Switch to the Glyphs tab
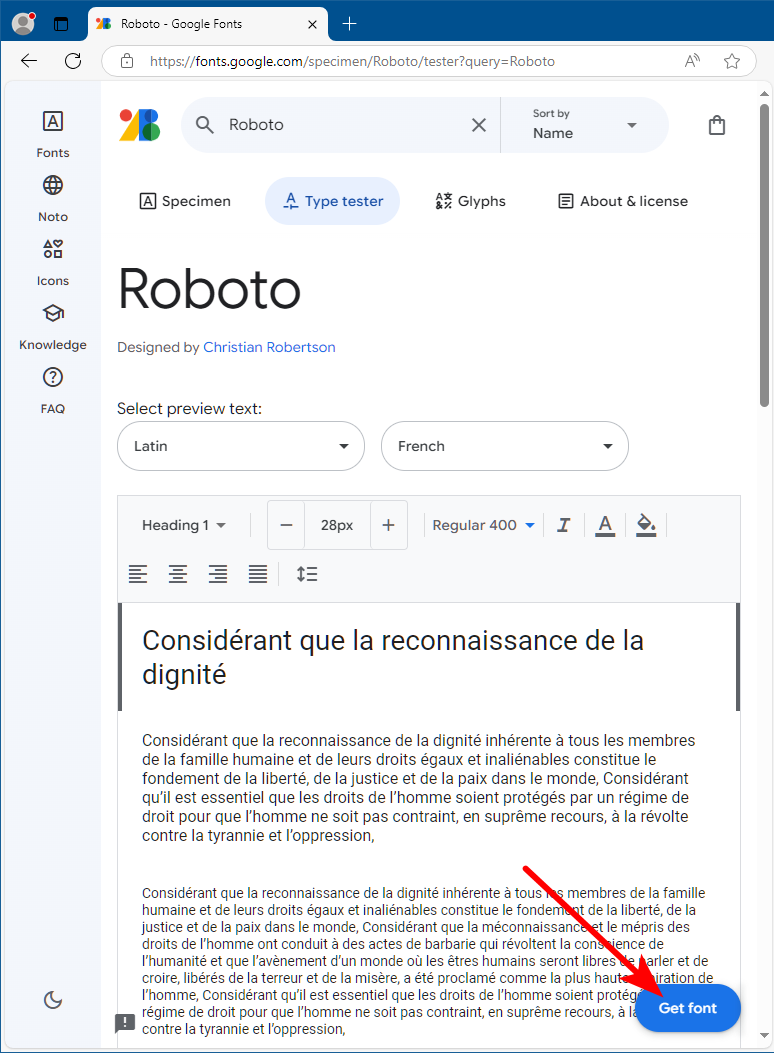 tap(471, 201)
